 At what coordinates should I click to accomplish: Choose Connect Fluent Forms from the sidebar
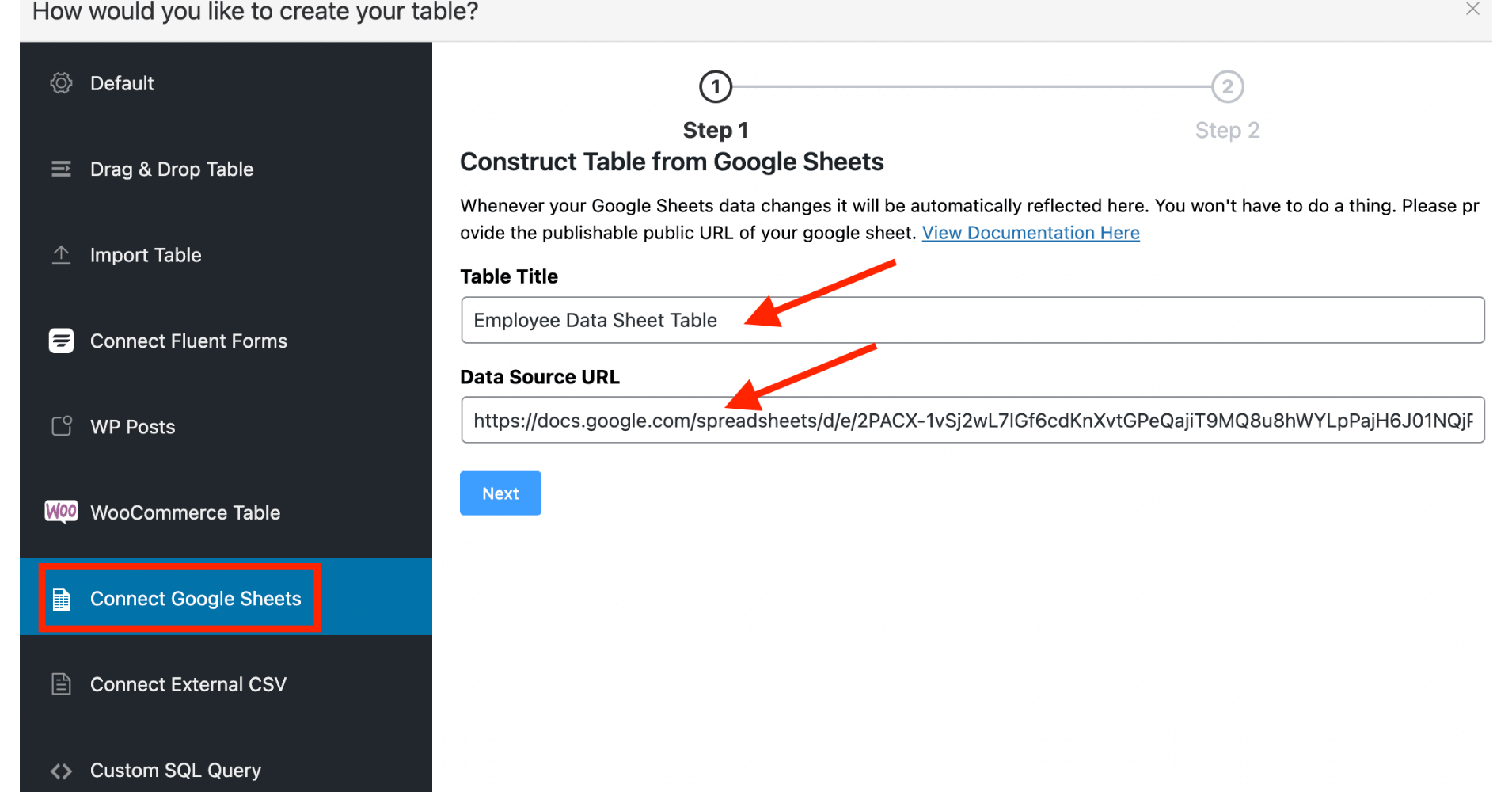(188, 340)
